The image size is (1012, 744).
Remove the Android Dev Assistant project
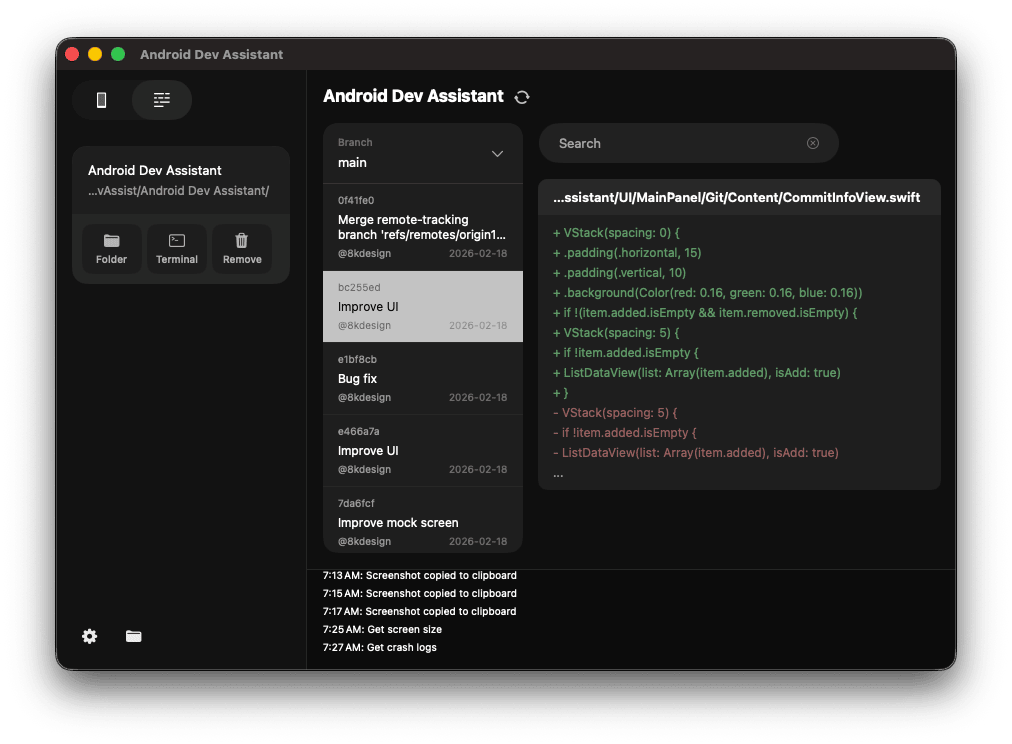pyautogui.click(x=242, y=248)
